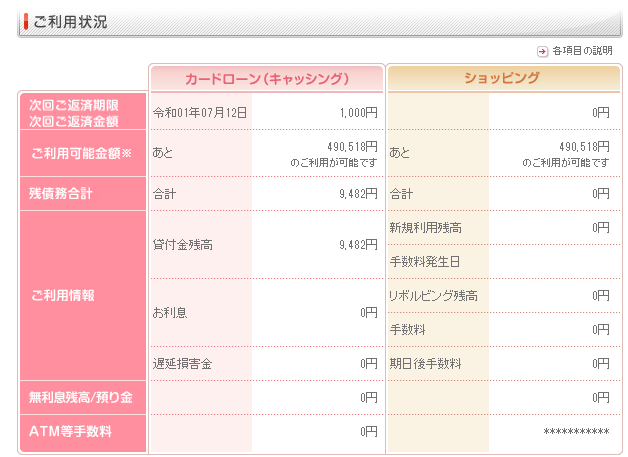Viewport: 628px width, 457px height.
Task: Click the card loan ATM等手数料 0円 value
Action: point(369,431)
